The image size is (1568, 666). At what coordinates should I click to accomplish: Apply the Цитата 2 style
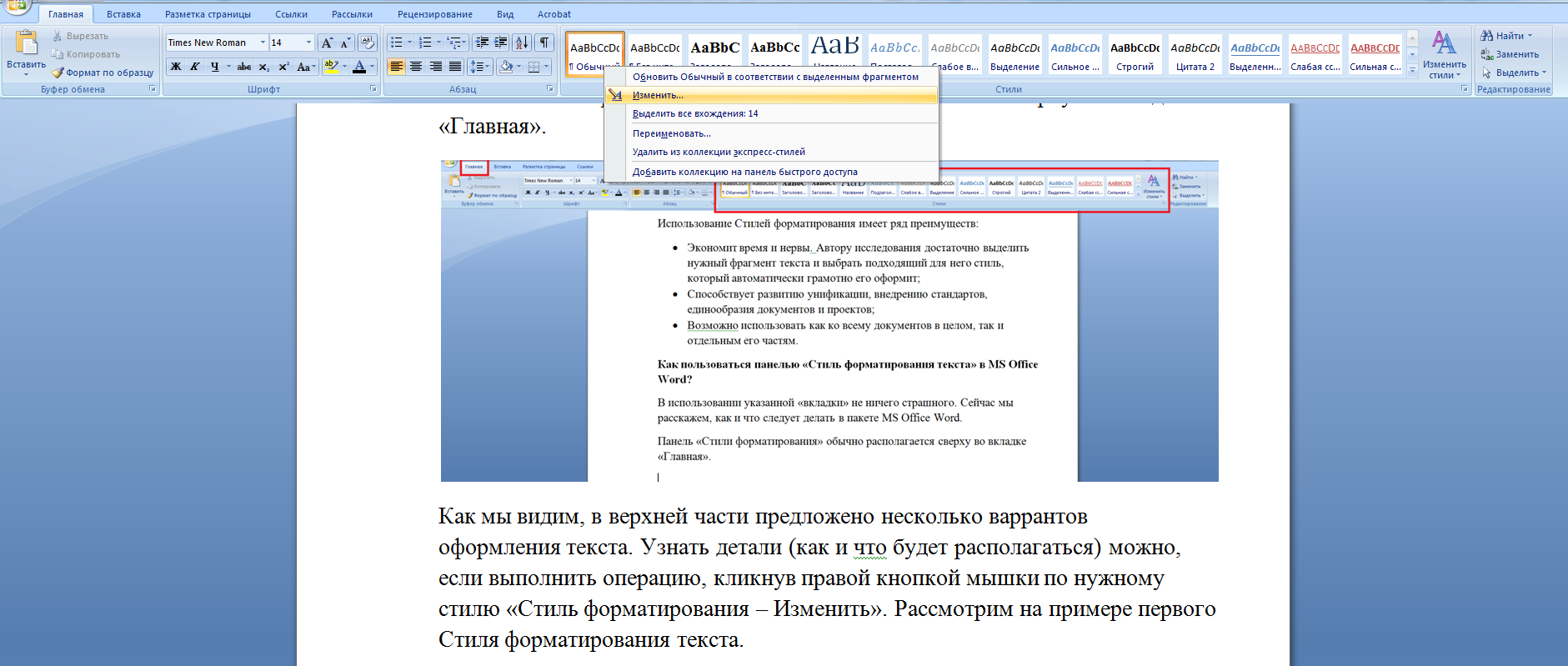[1195, 54]
